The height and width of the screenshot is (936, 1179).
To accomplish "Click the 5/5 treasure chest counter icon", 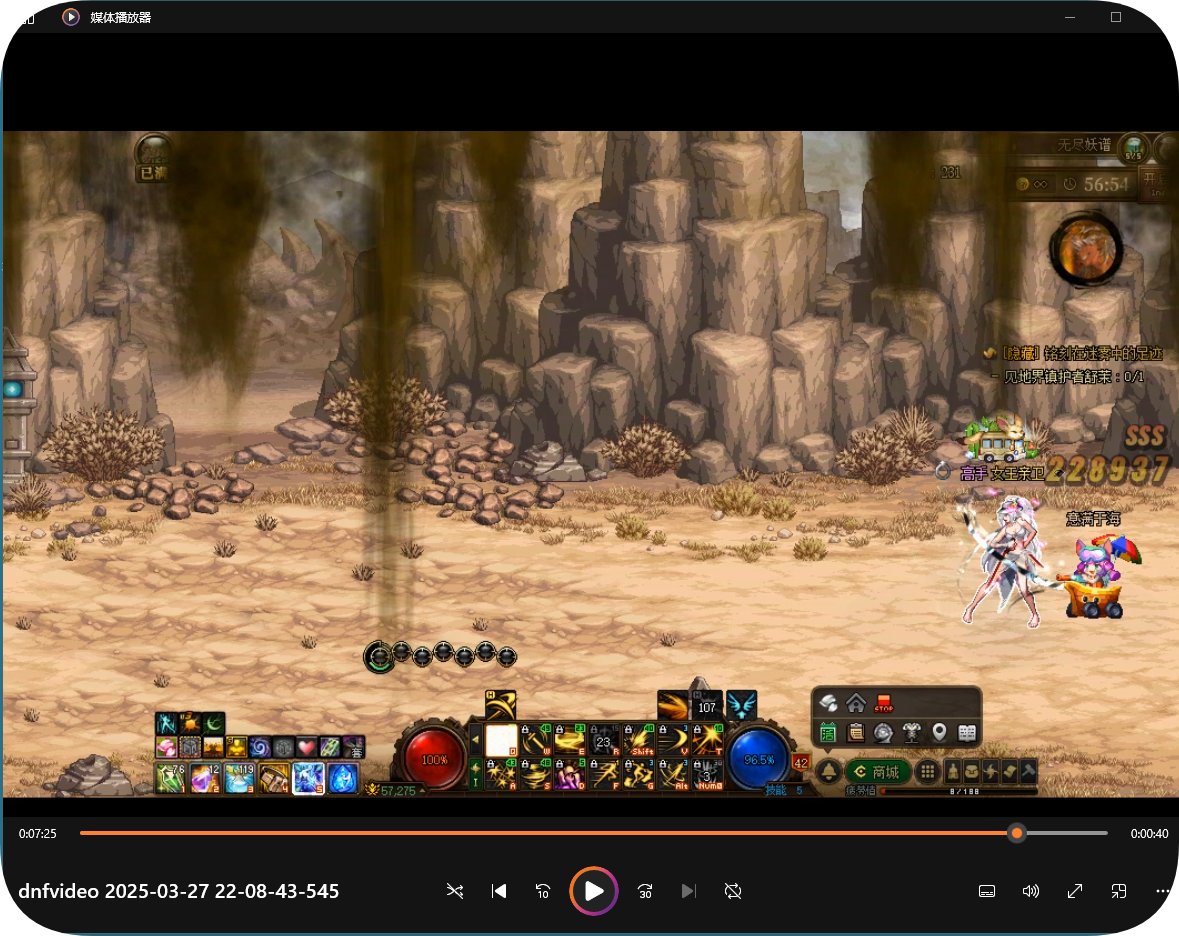I will tap(1132, 147).
